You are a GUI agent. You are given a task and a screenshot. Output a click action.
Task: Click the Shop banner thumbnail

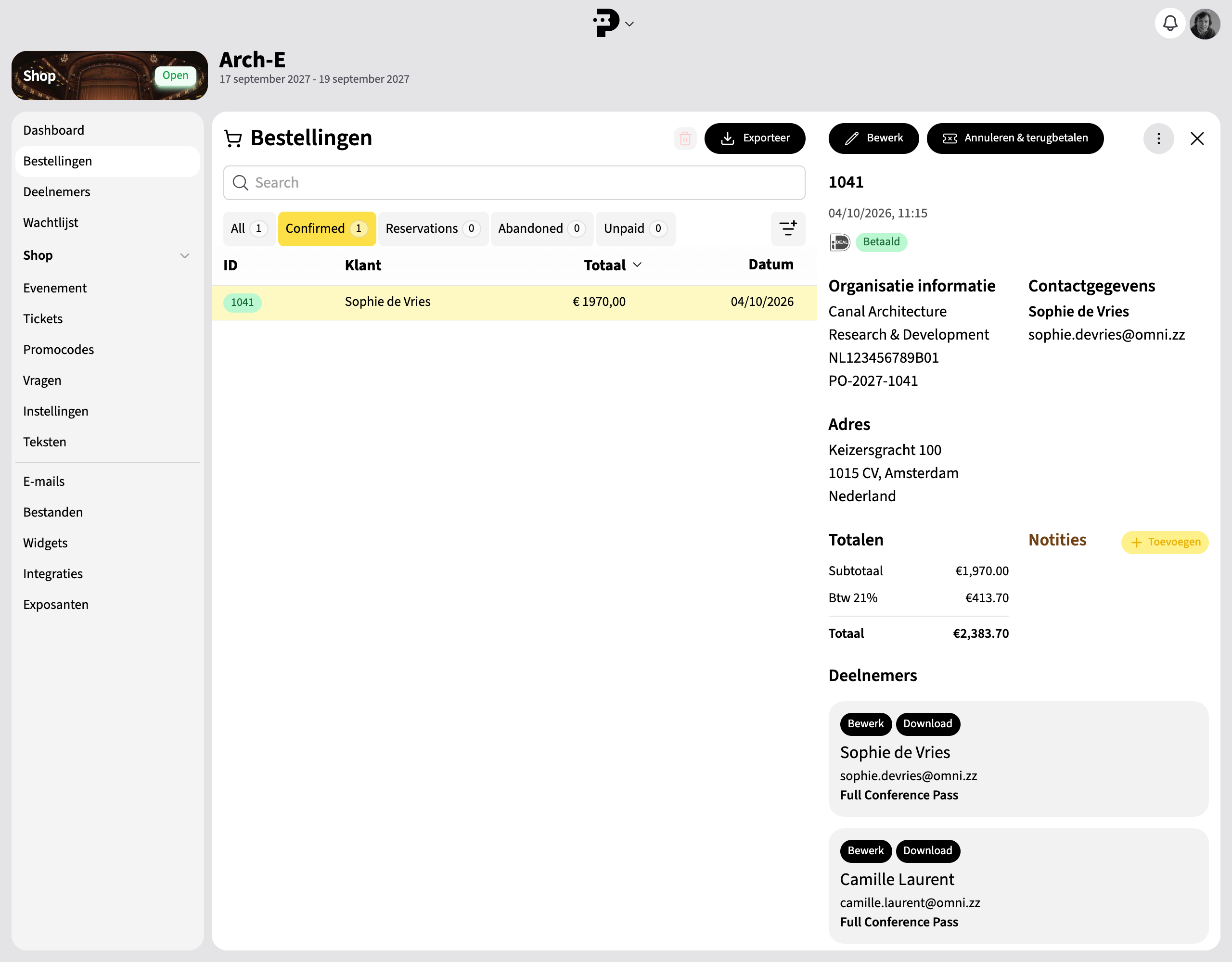tap(109, 76)
